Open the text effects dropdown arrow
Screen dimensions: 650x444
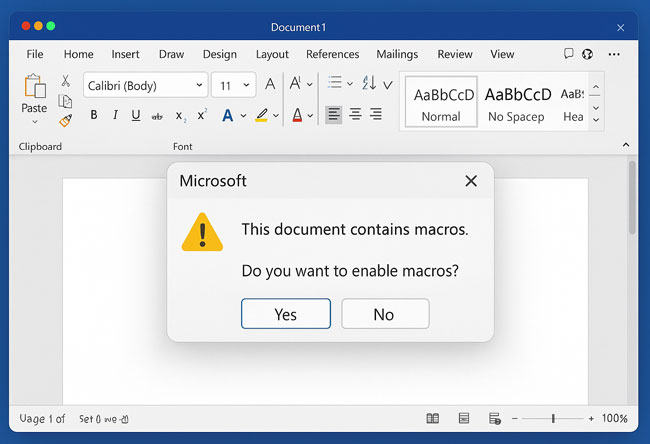[x=243, y=116]
